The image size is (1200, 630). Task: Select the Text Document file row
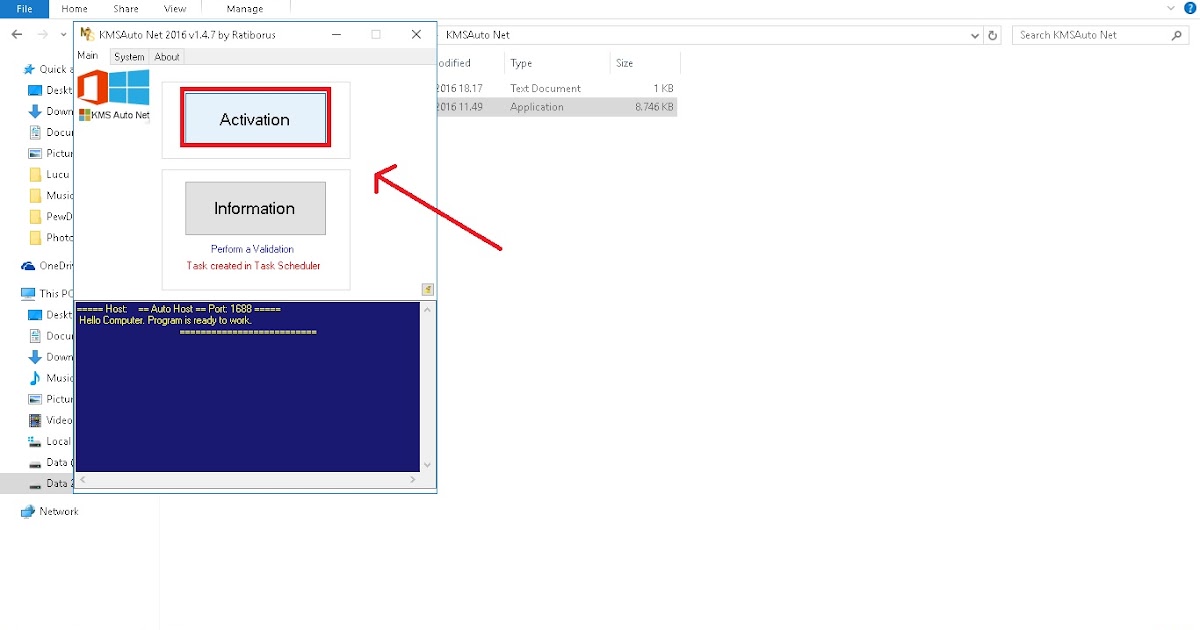tap(557, 88)
